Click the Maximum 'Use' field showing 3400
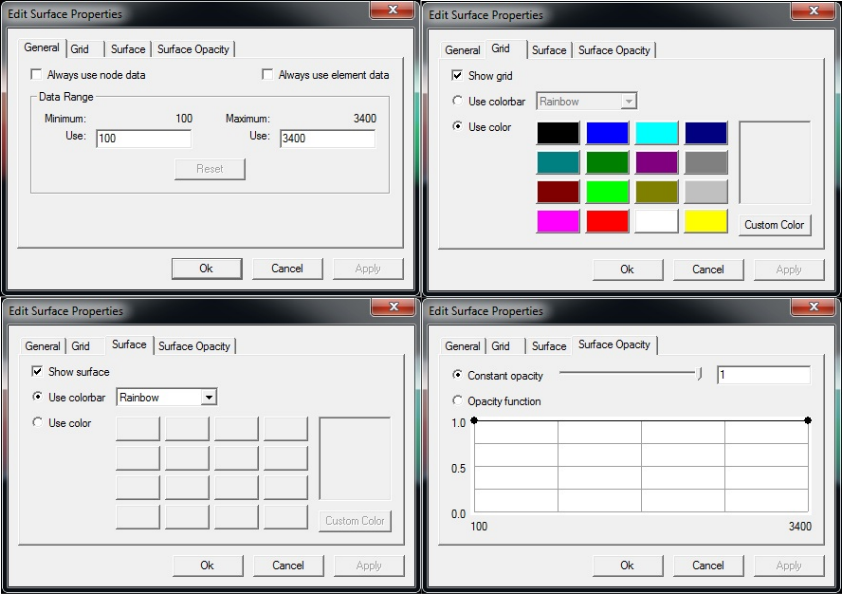This screenshot has height=594, width=842. click(x=328, y=139)
